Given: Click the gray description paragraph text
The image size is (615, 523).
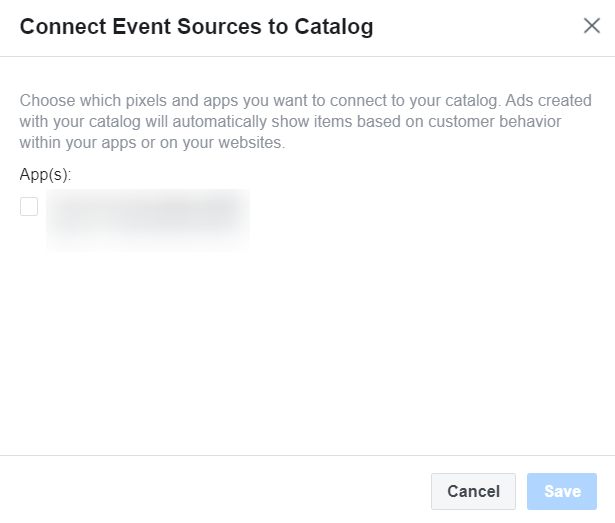Looking at the screenshot, I should (x=306, y=122).
